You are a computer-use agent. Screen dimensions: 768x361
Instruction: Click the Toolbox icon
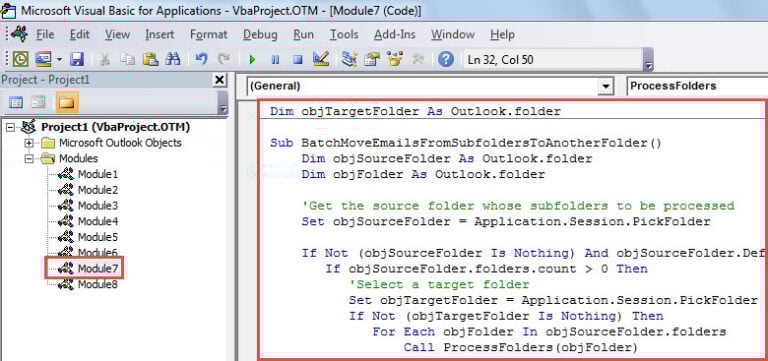[417, 59]
